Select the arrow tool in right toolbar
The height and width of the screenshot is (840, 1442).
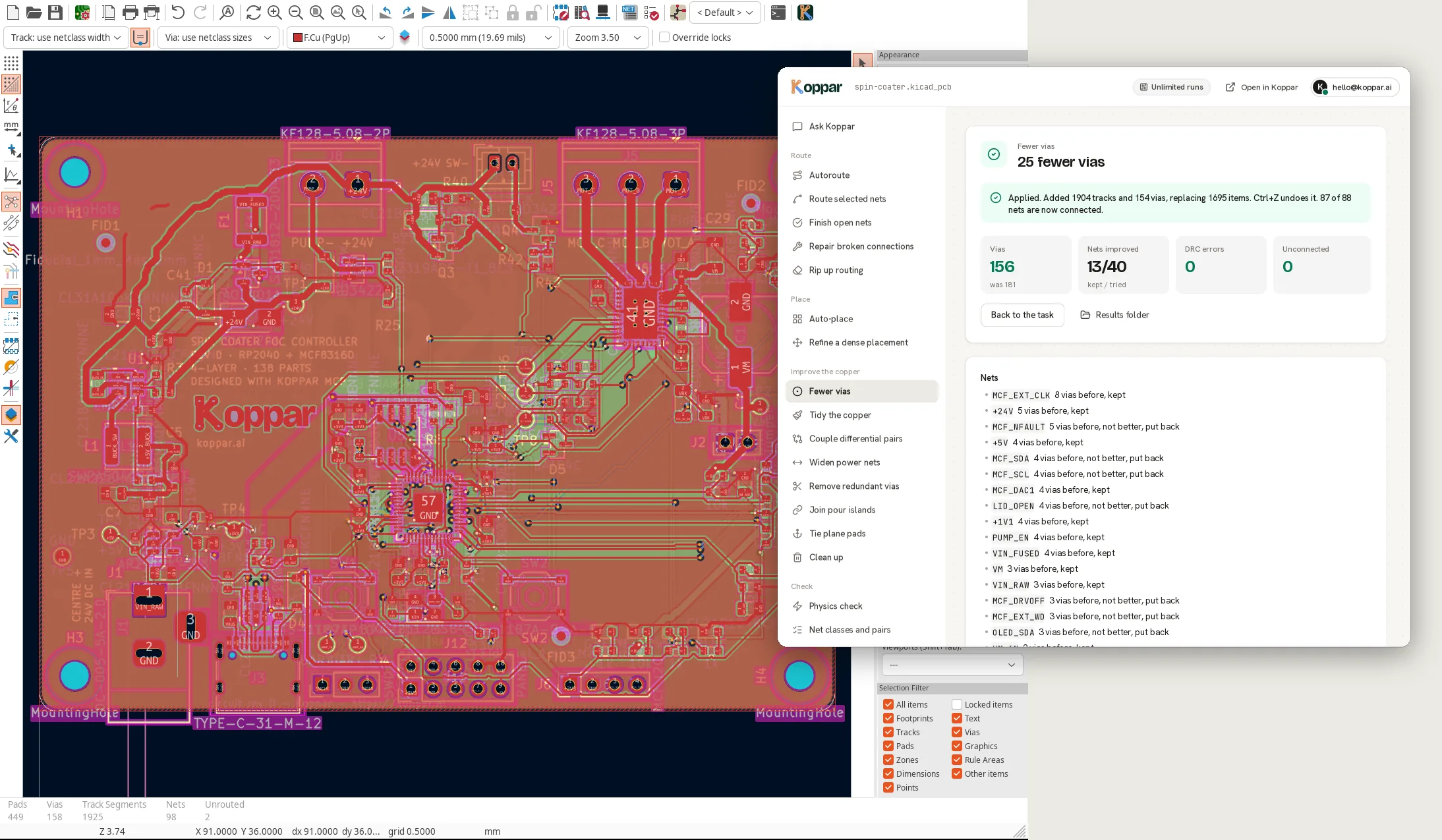click(x=862, y=63)
